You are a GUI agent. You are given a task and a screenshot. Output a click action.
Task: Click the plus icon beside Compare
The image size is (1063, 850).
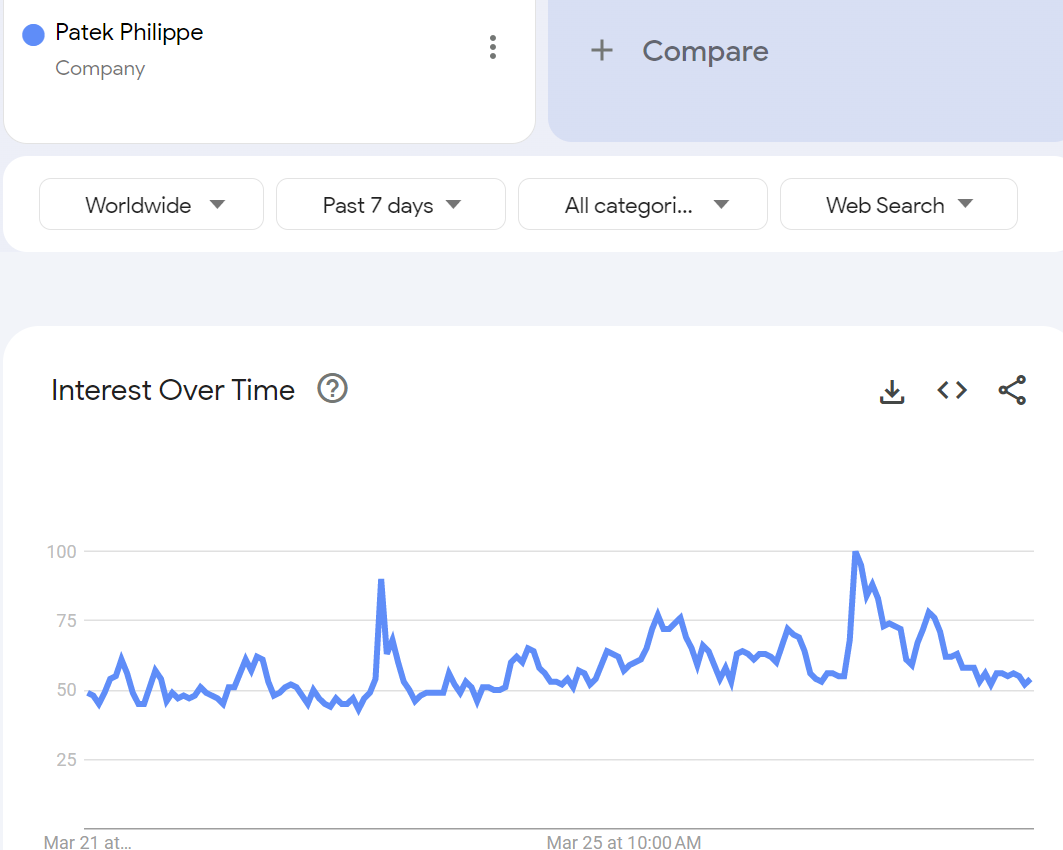pyautogui.click(x=601, y=51)
